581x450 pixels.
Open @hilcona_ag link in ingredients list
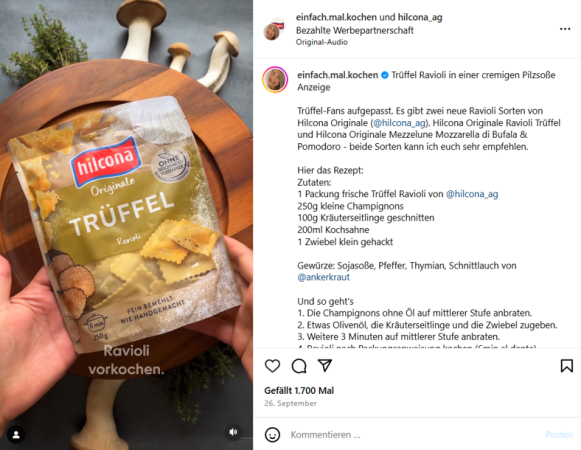coord(472,194)
